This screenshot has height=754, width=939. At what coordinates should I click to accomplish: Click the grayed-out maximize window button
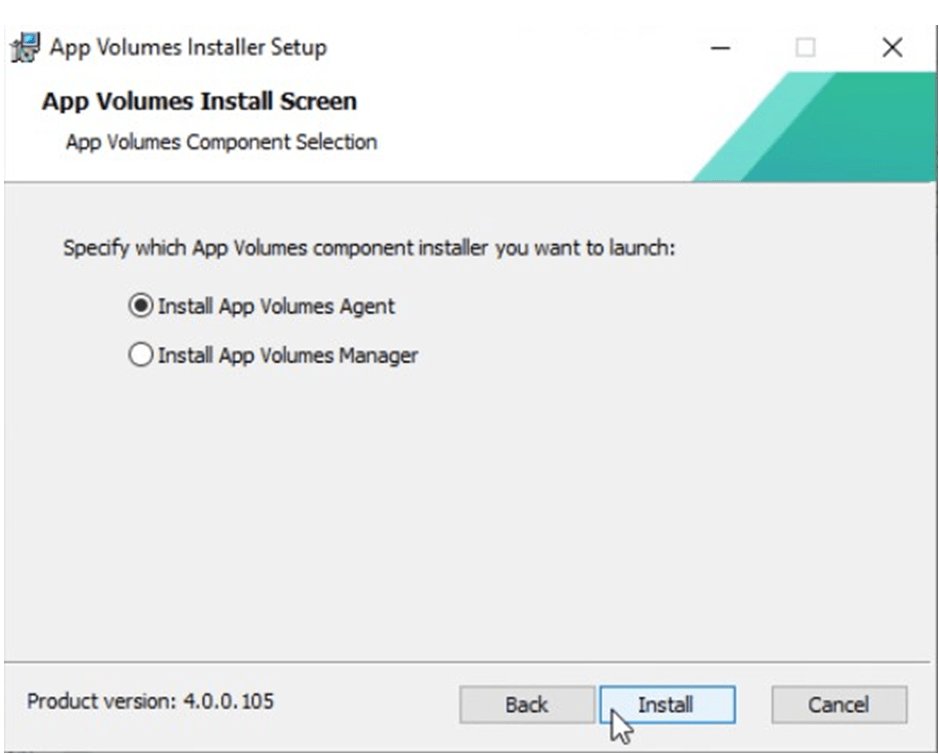[806, 47]
